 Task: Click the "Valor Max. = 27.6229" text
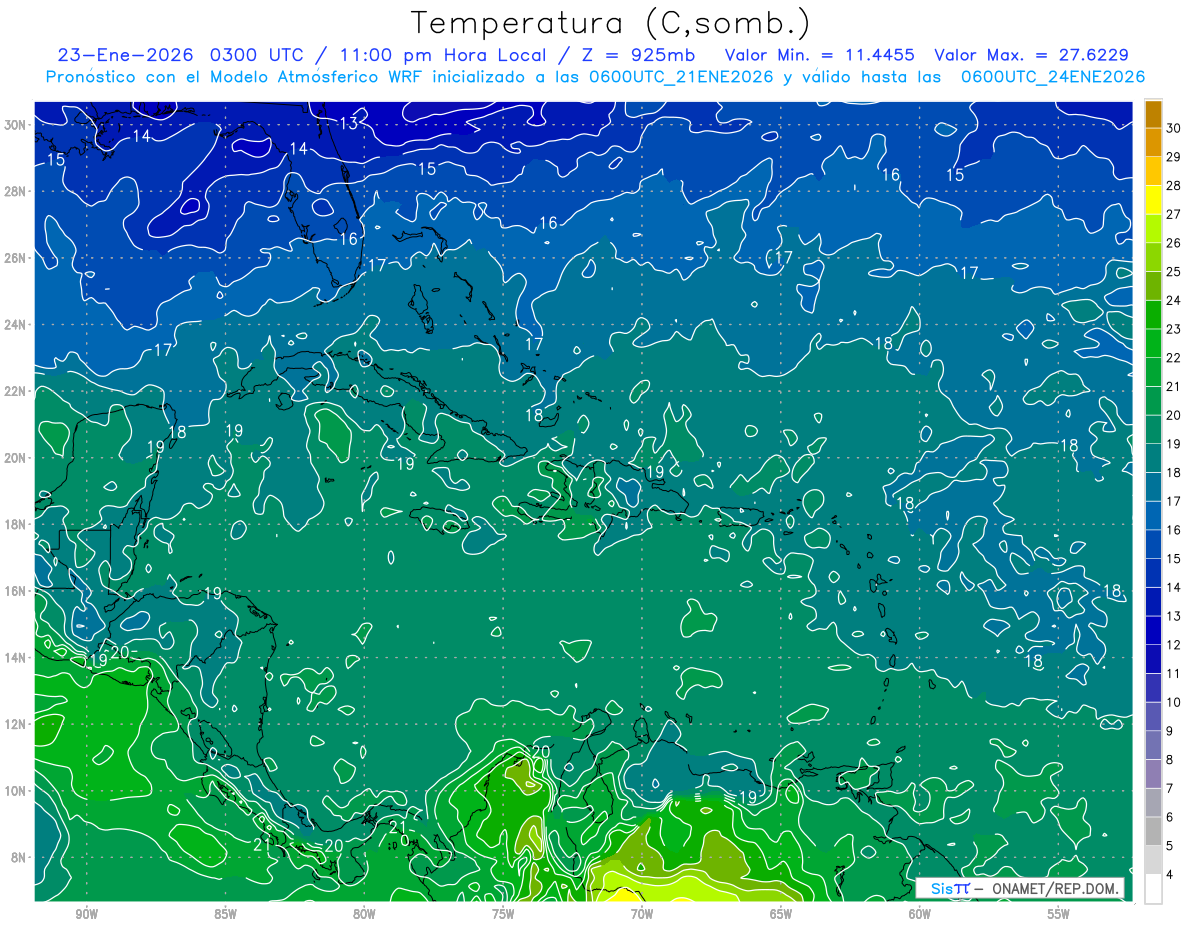coord(1032,55)
